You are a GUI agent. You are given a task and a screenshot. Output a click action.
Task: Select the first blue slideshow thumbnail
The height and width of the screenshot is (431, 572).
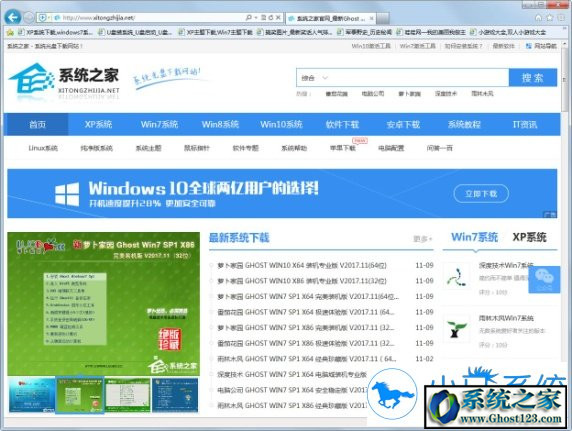(x=31, y=395)
